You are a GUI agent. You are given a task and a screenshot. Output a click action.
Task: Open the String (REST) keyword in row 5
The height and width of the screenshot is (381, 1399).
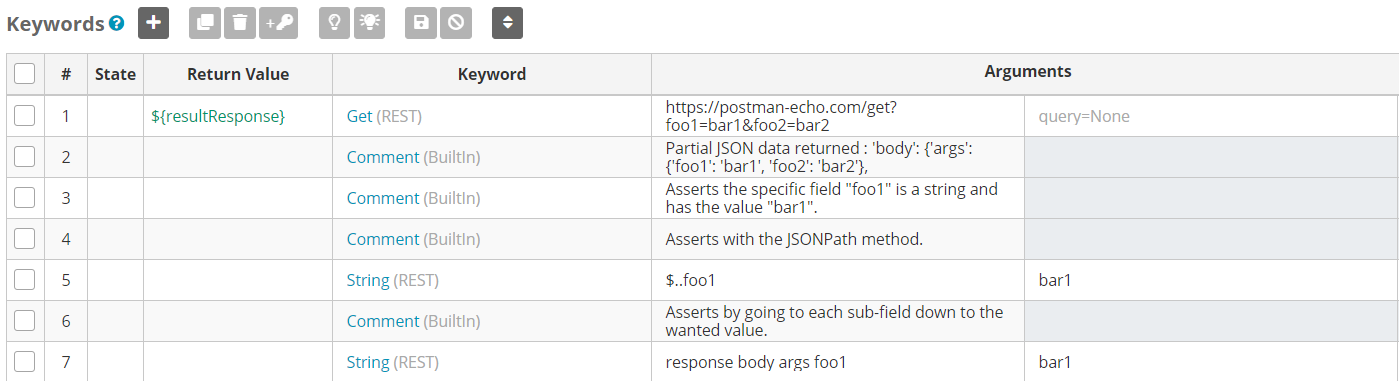click(x=392, y=280)
